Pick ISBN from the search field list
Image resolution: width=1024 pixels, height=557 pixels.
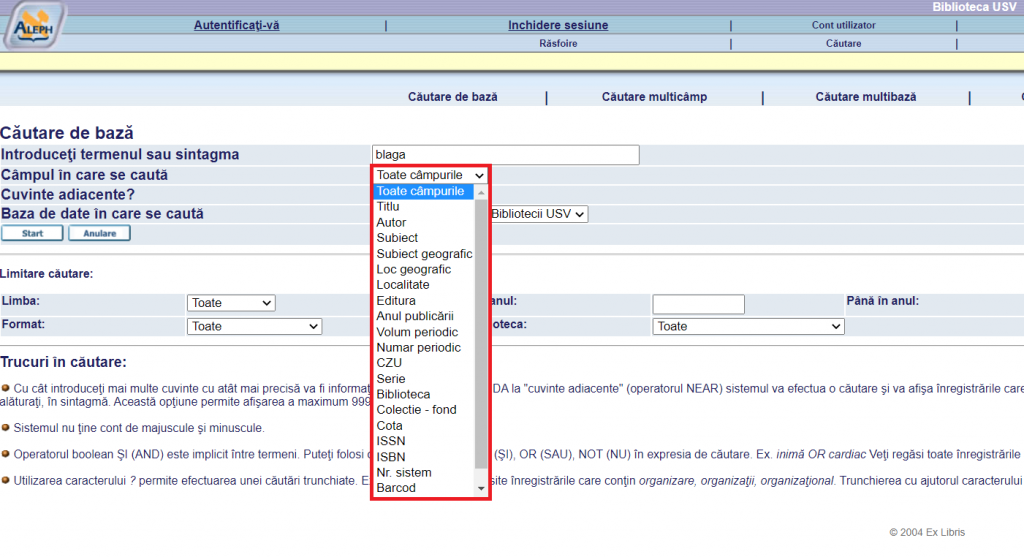(391, 457)
